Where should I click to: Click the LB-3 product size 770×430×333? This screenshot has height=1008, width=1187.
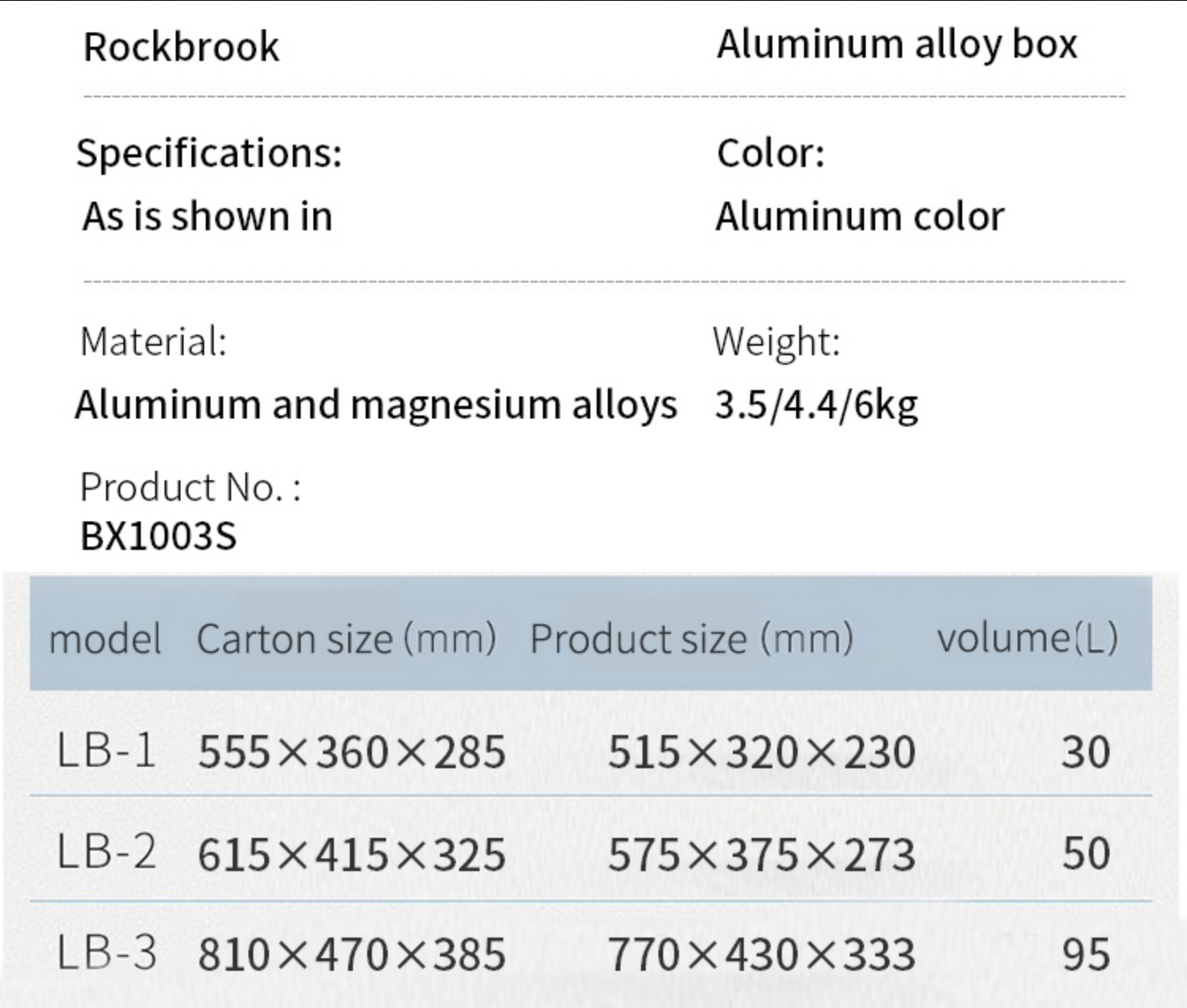coord(761,955)
